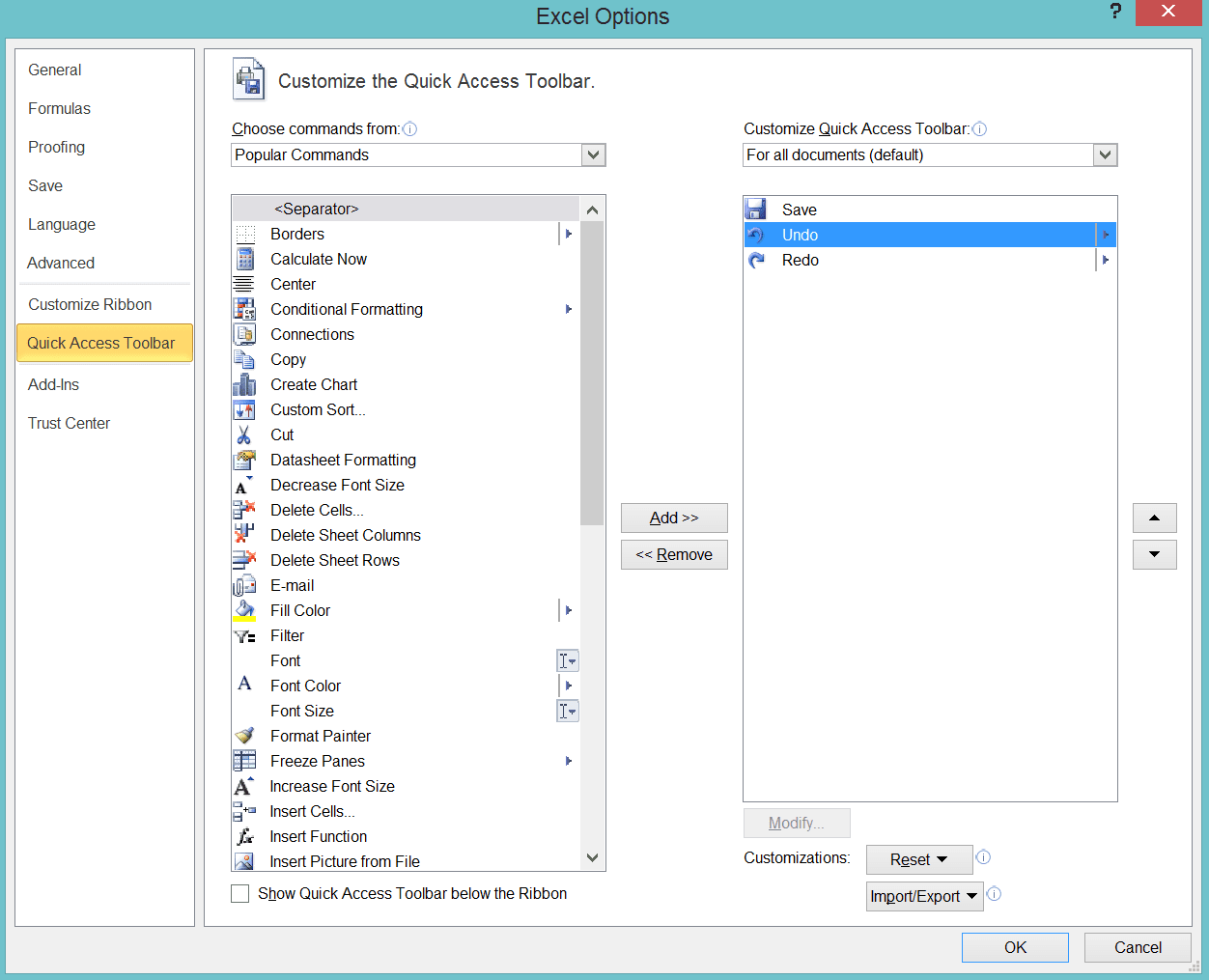Click the Fill Color bucket icon
The height and width of the screenshot is (980, 1209).
243,610
